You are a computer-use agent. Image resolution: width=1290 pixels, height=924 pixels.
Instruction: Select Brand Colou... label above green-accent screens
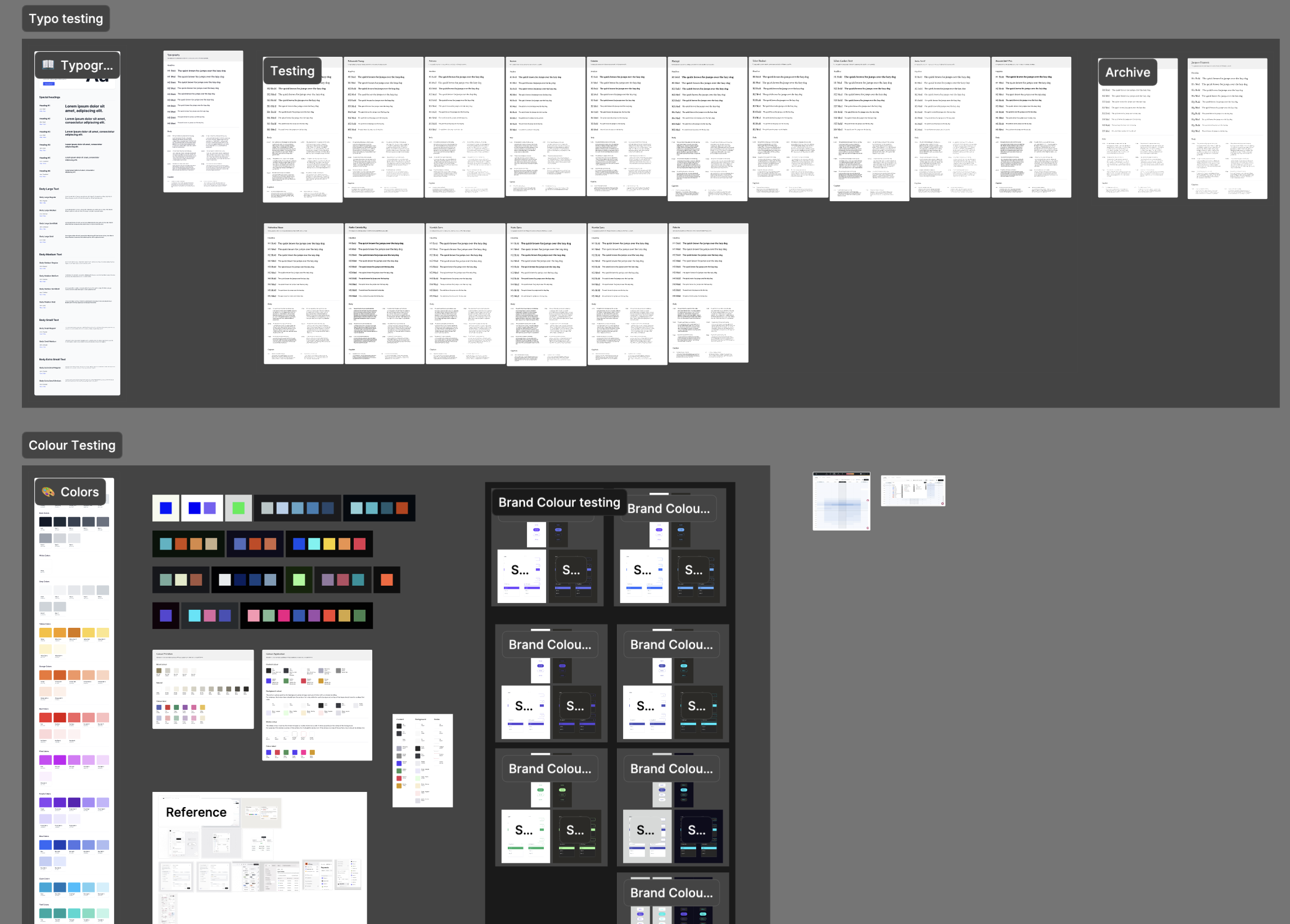550,769
